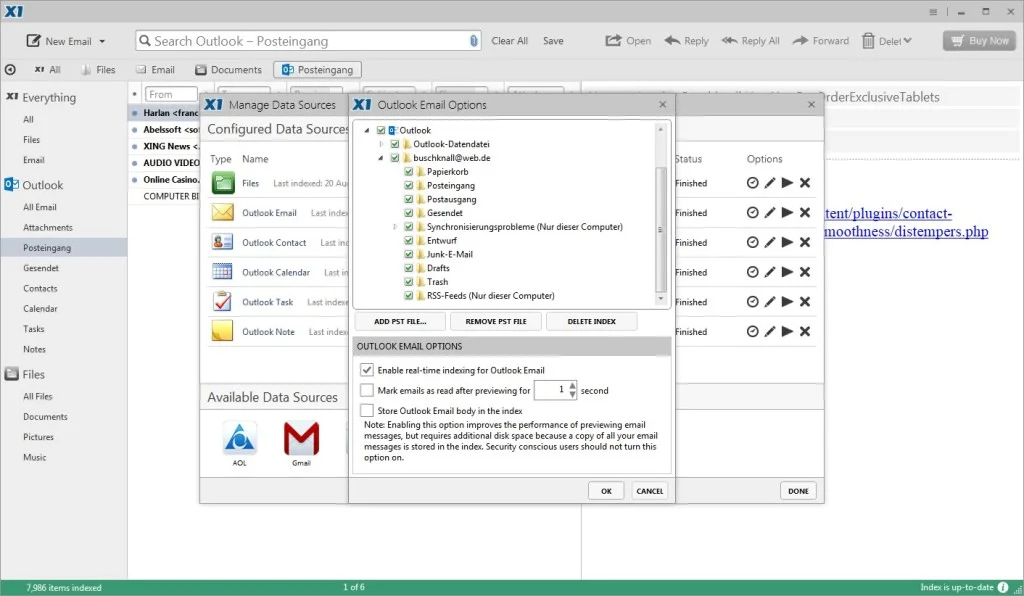Switch to the Email tab

(x=155, y=69)
